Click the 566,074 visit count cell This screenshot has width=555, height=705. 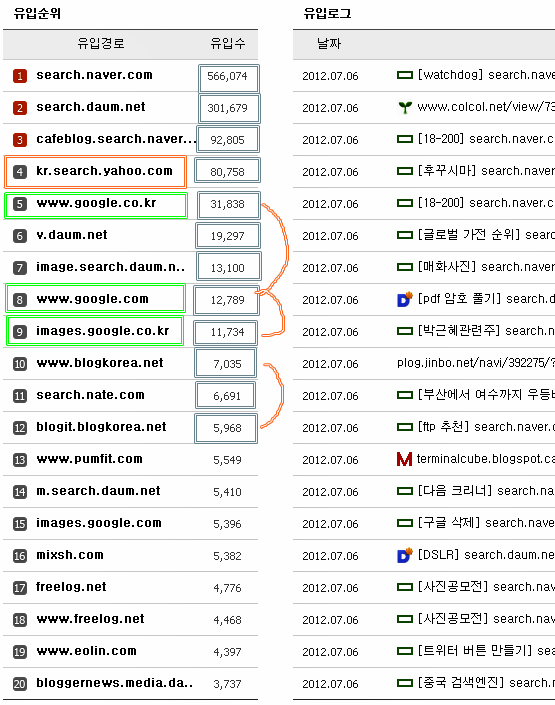pos(229,78)
